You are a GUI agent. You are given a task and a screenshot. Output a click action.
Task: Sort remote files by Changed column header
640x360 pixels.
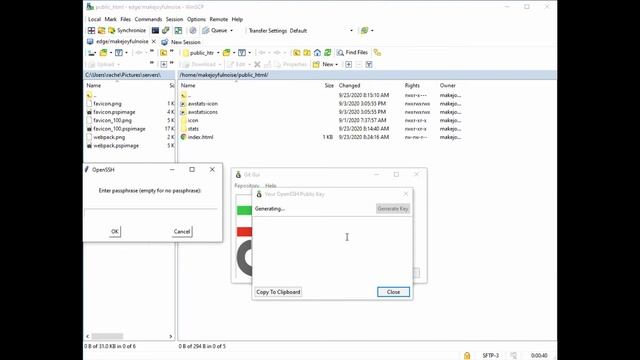click(x=349, y=85)
